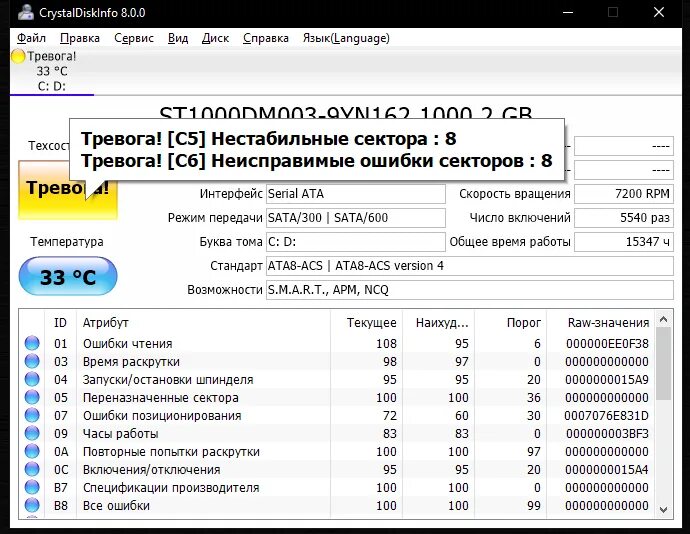Click the Наихуд... column header

click(x=438, y=323)
